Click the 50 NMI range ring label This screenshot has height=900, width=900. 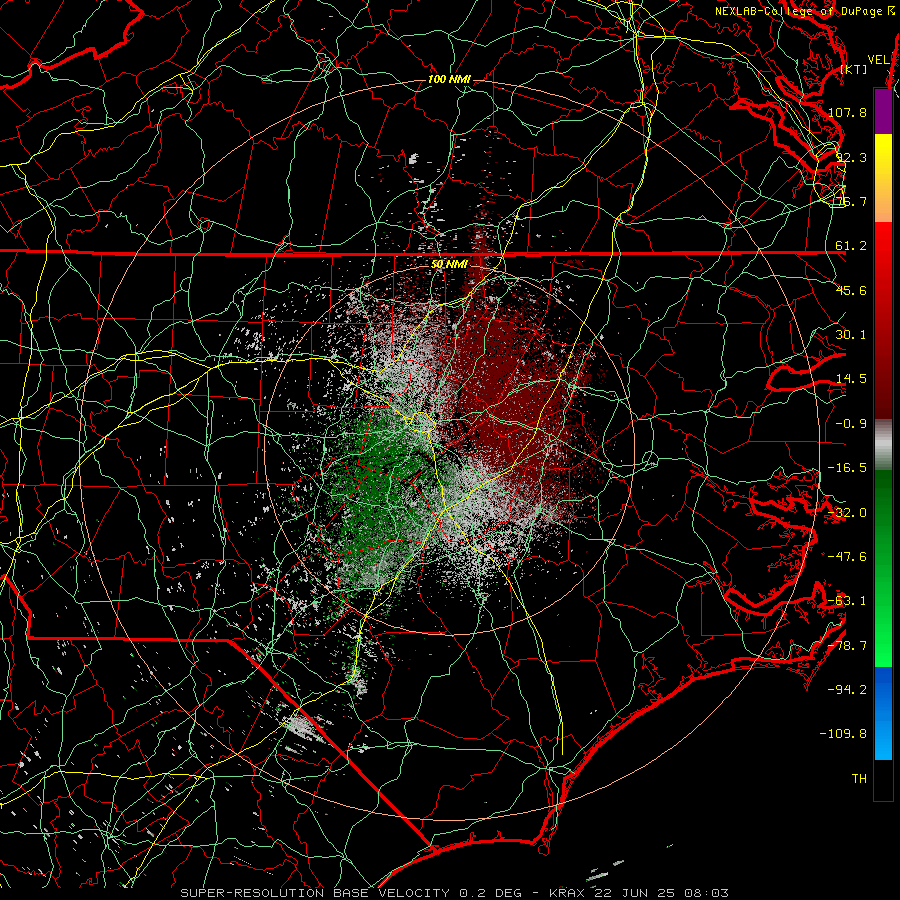tap(449, 264)
